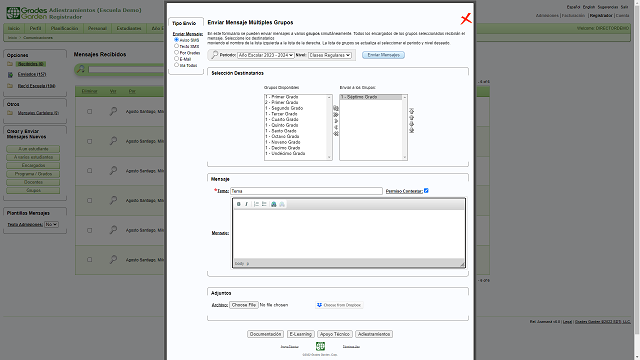Select '1 - Séptimo Grado' in send list
This screenshot has width=640, height=360.
point(371,97)
